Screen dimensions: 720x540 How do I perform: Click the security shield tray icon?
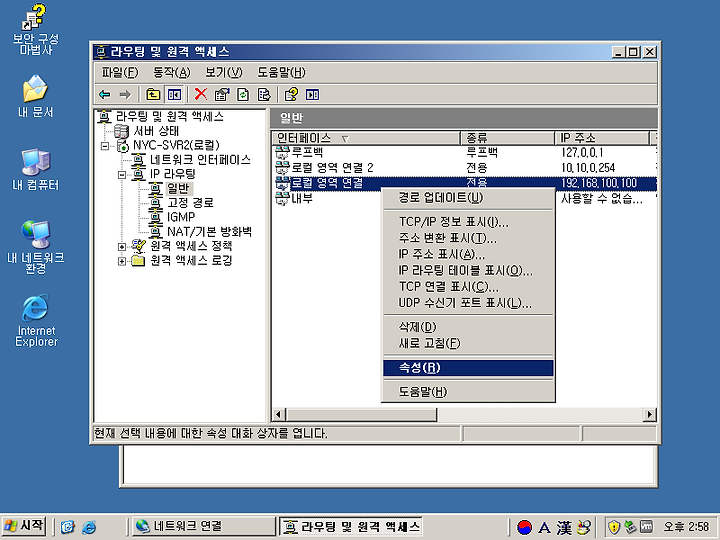pos(614,527)
